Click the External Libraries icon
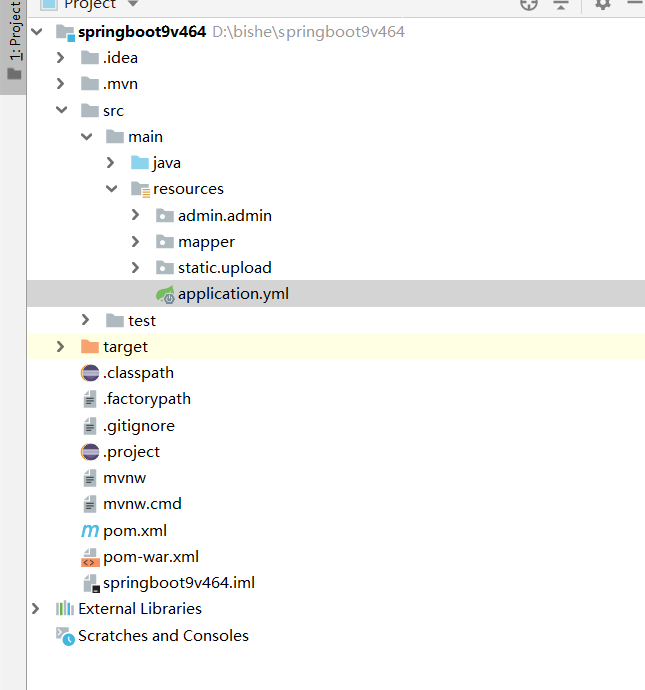 coord(65,609)
